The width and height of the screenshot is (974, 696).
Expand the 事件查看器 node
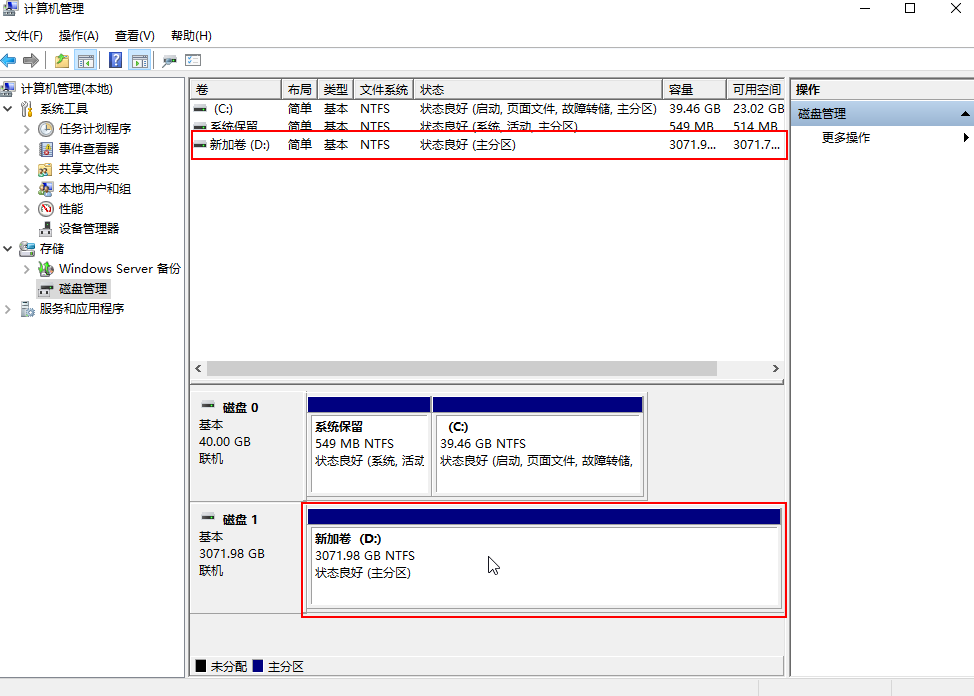[26, 149]
